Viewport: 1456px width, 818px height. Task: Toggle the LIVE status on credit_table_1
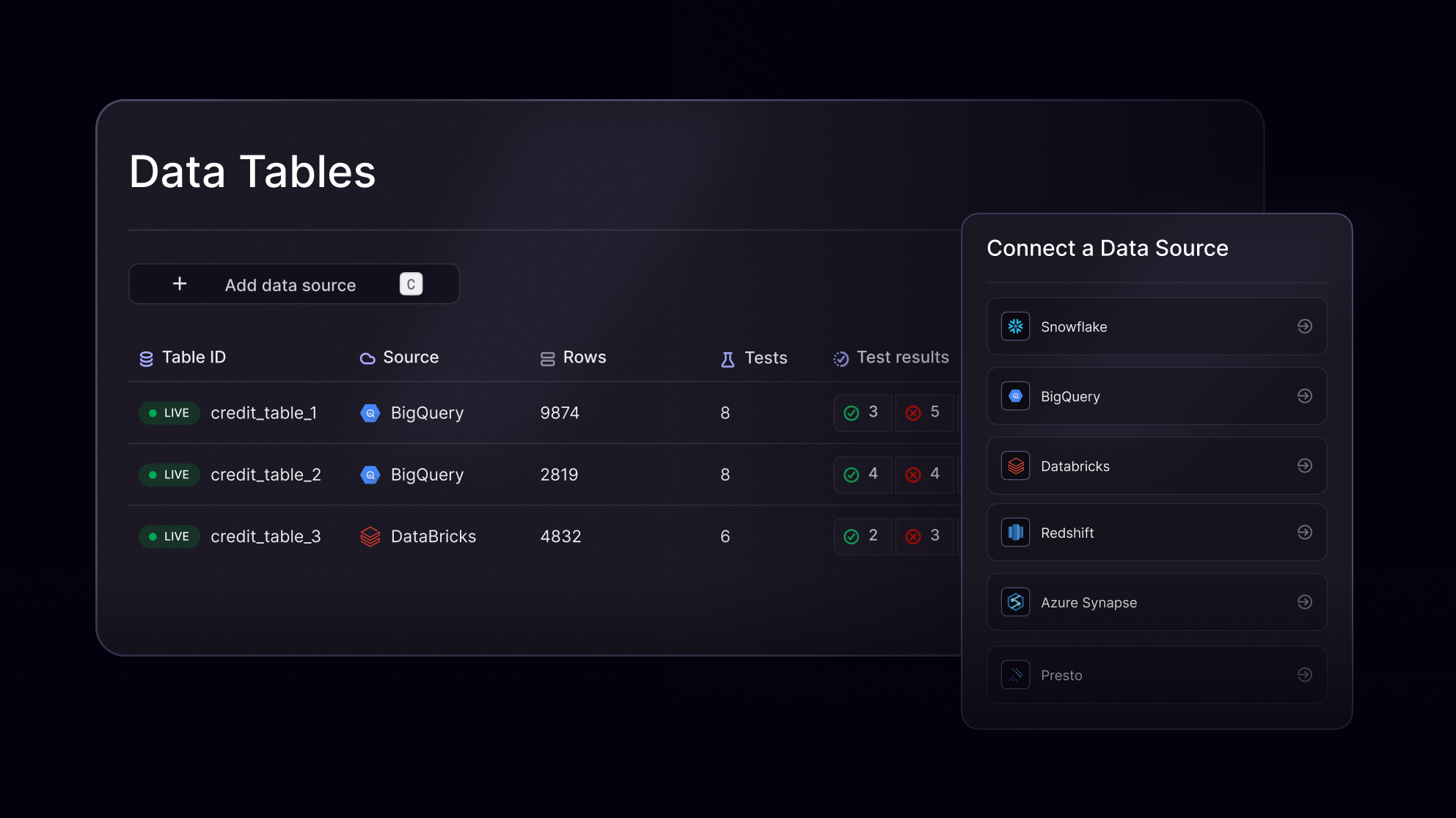(169, 412)
